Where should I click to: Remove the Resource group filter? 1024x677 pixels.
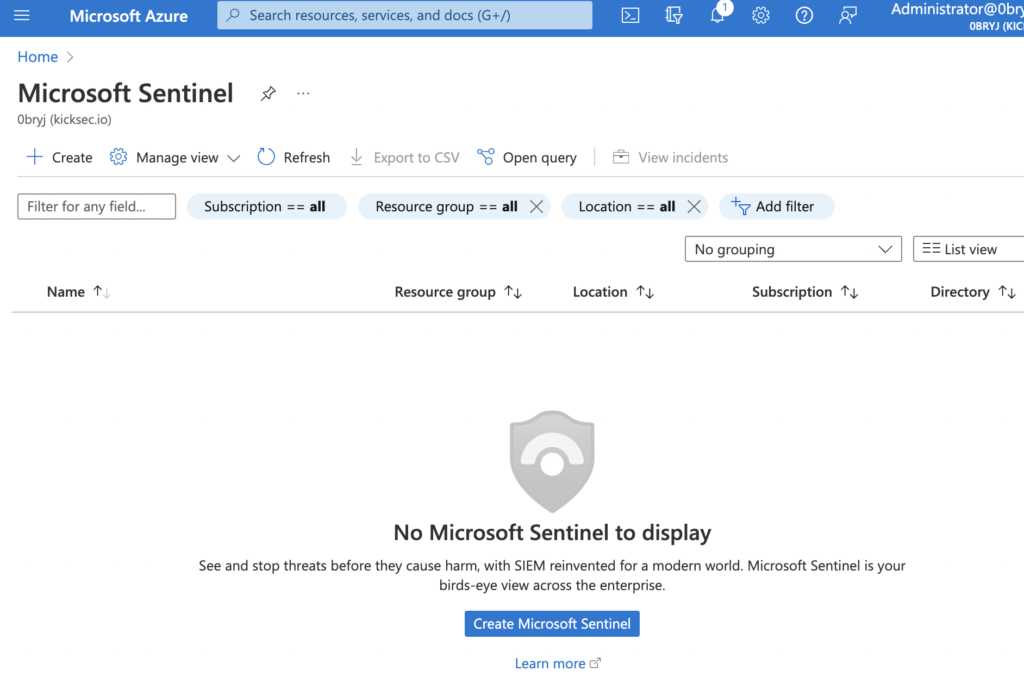coord(536,206)
